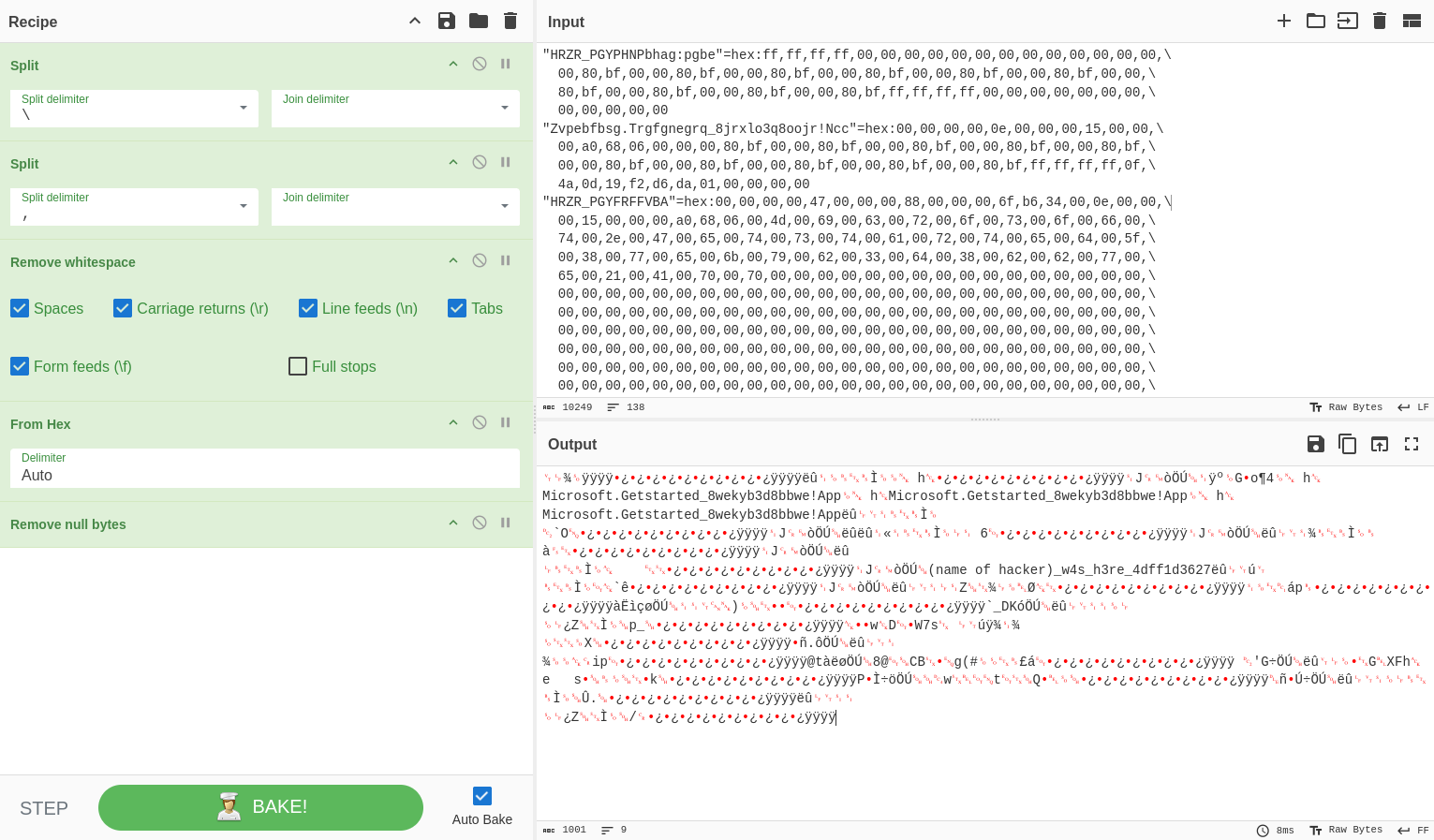
Task: Click the STEP button
Action: 44,808
